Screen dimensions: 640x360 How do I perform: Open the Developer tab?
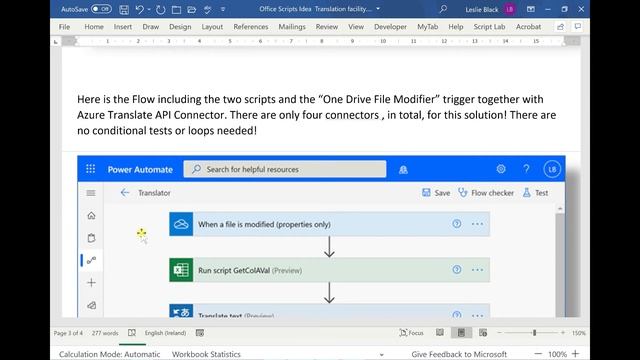pyautogui.click(x=390, y=27)
